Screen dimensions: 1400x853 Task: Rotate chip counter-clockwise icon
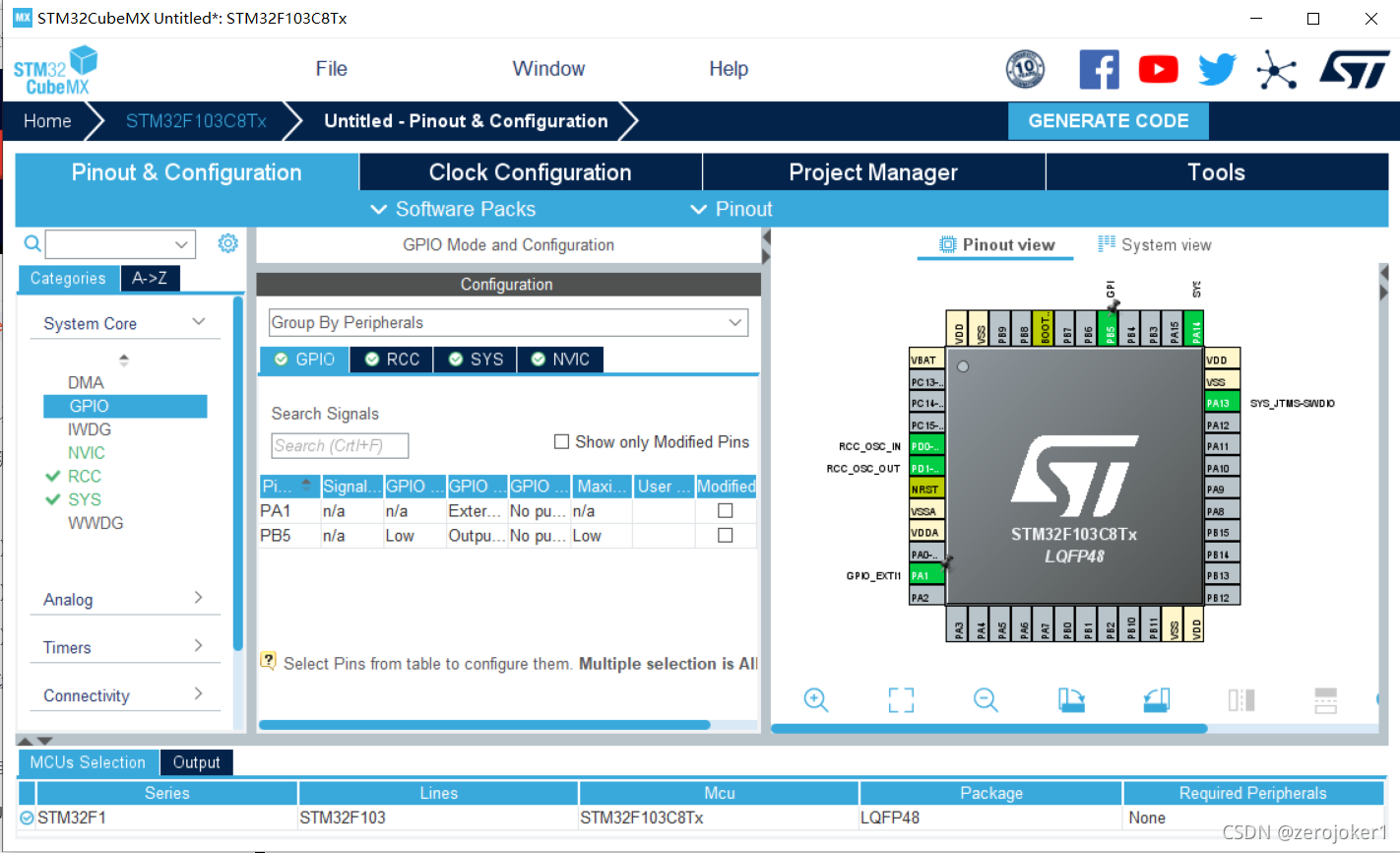point(1156,700)
